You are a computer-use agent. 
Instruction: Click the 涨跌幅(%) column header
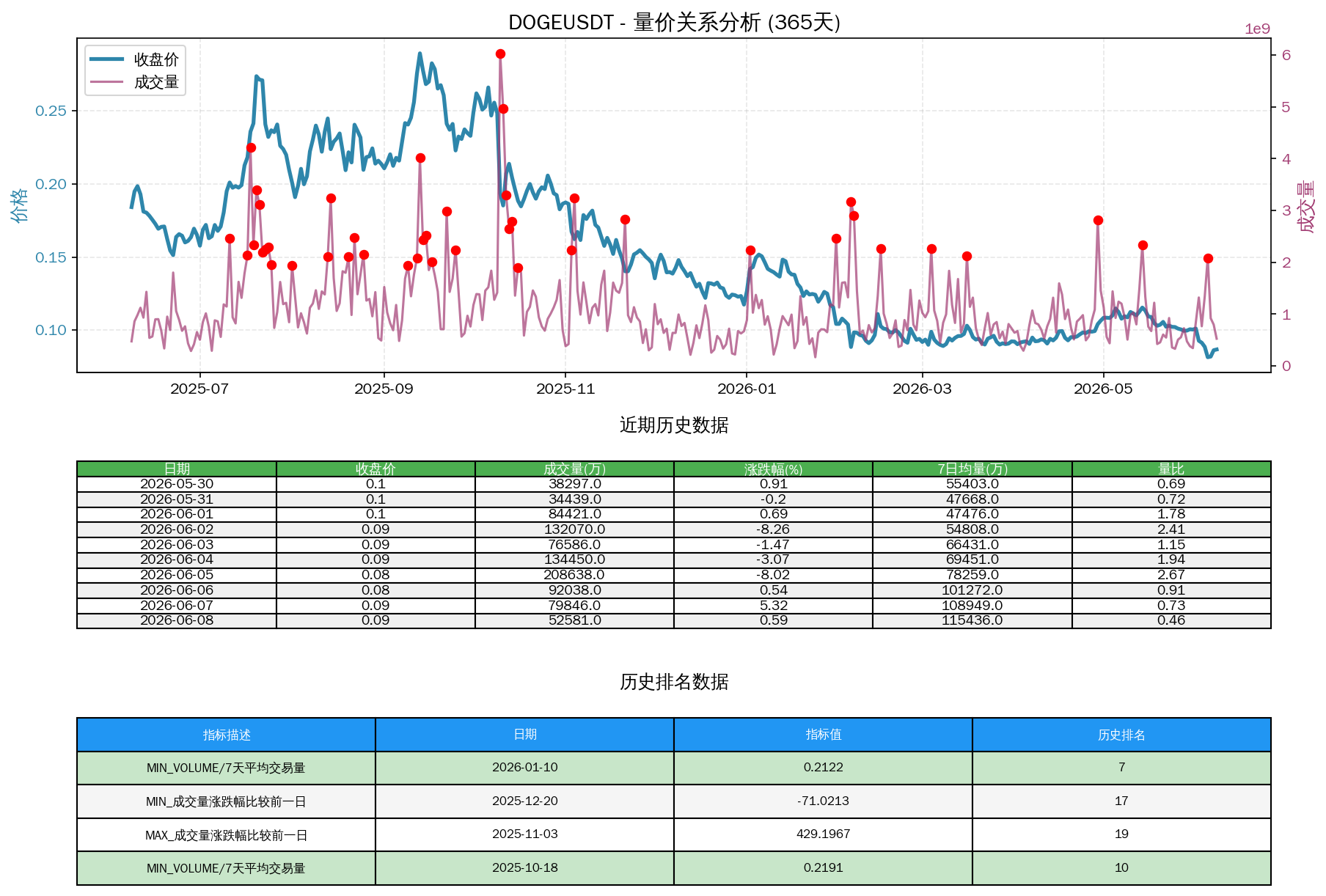pyautogui.click(x=773, y=469)
